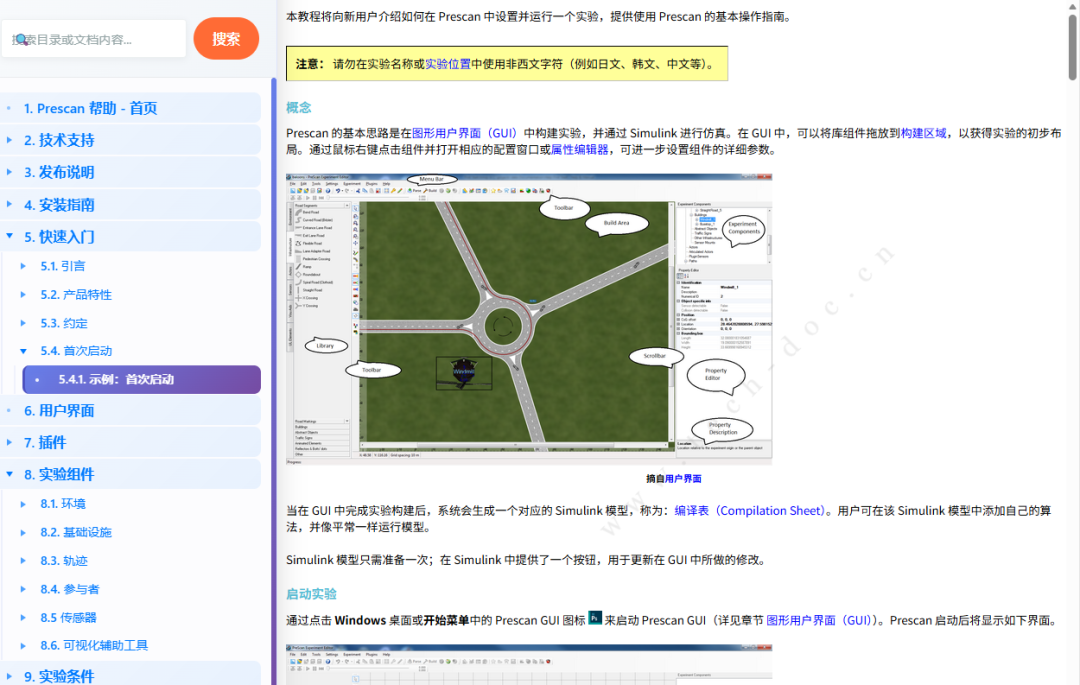Screen dimensions: 1080x685
Task: Expand the 5.1. 引言 subsection arrow
Action: 23,266
